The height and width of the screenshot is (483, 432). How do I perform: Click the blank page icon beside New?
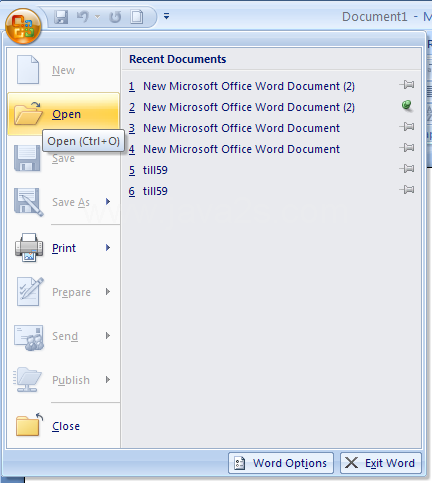28,70
